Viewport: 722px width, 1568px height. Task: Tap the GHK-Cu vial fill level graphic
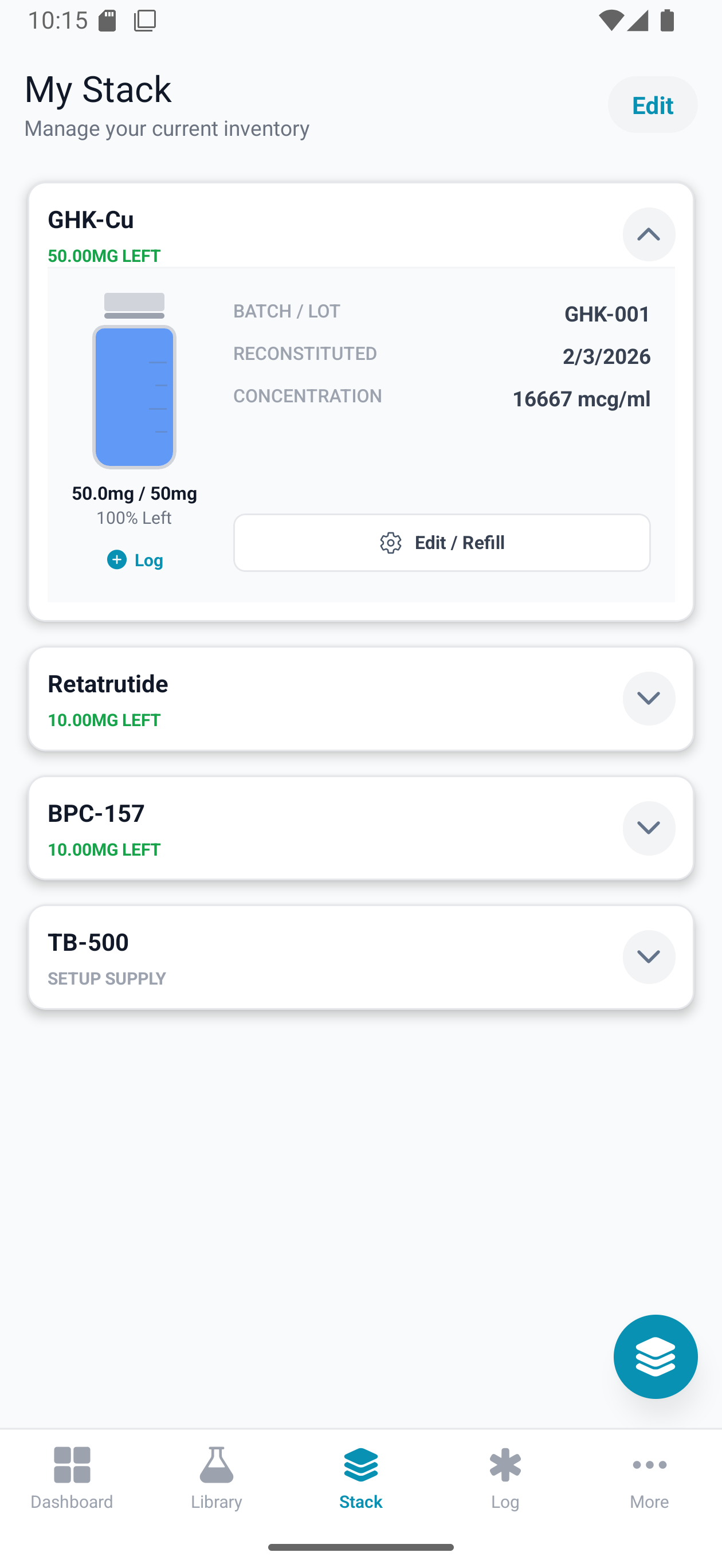tap(134, 395)
